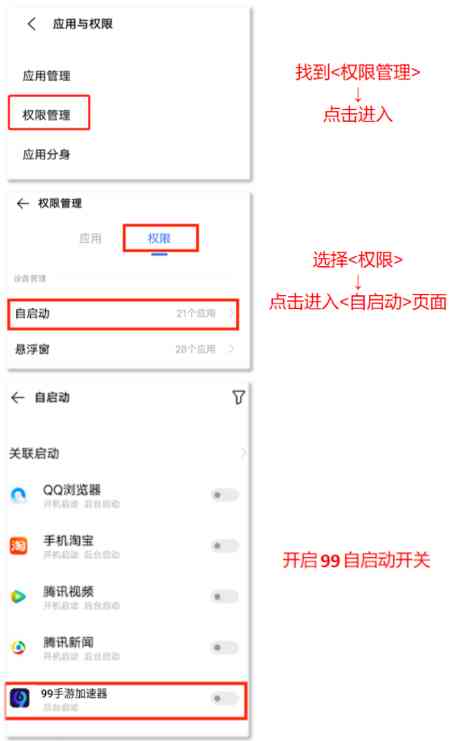Viewport: 456px width, 741px height.
Task: Open 应用分身 entry
Action: pos(47,155)
